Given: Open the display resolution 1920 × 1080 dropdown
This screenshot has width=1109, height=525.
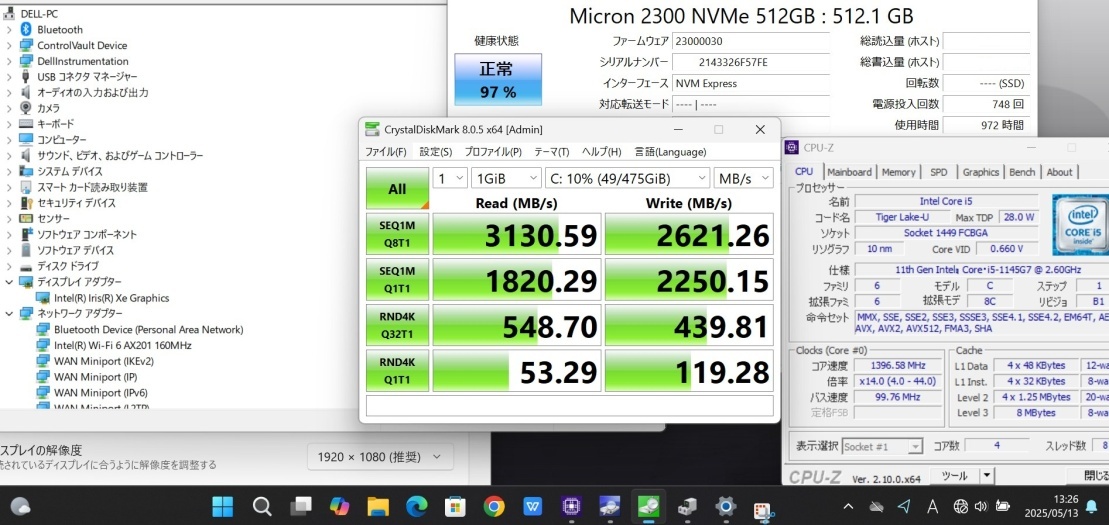Looking at the screenshot, I should (380, 456).
